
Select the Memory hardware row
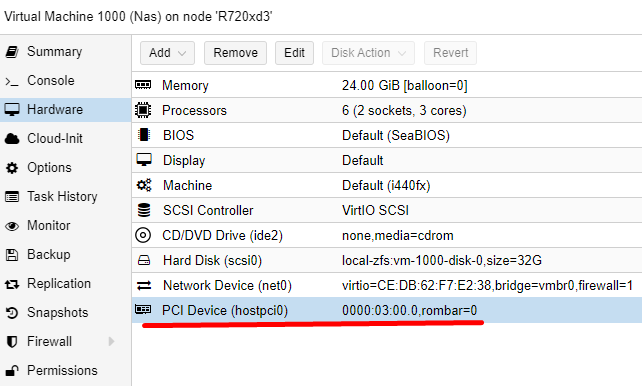point(387,85)
